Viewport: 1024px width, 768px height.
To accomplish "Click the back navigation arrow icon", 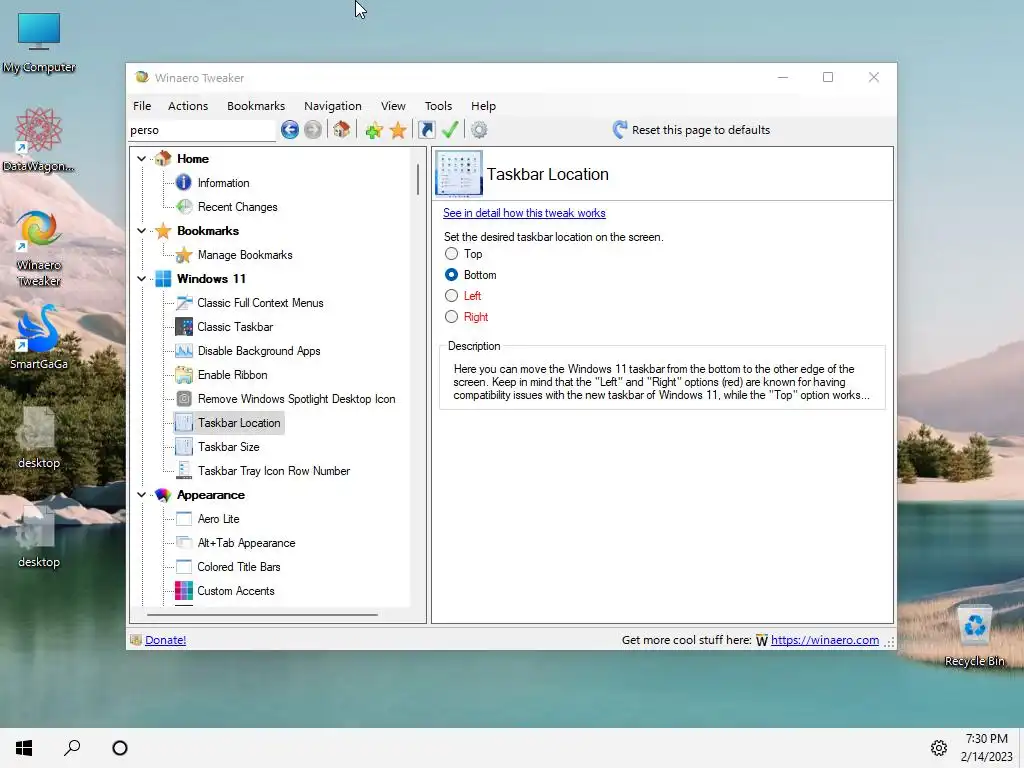I will 290,130.
